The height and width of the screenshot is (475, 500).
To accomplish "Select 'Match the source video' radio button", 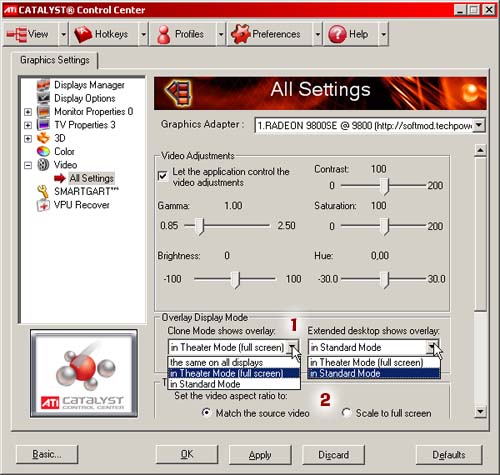I will pyautogui.click(x=206, y=413).
